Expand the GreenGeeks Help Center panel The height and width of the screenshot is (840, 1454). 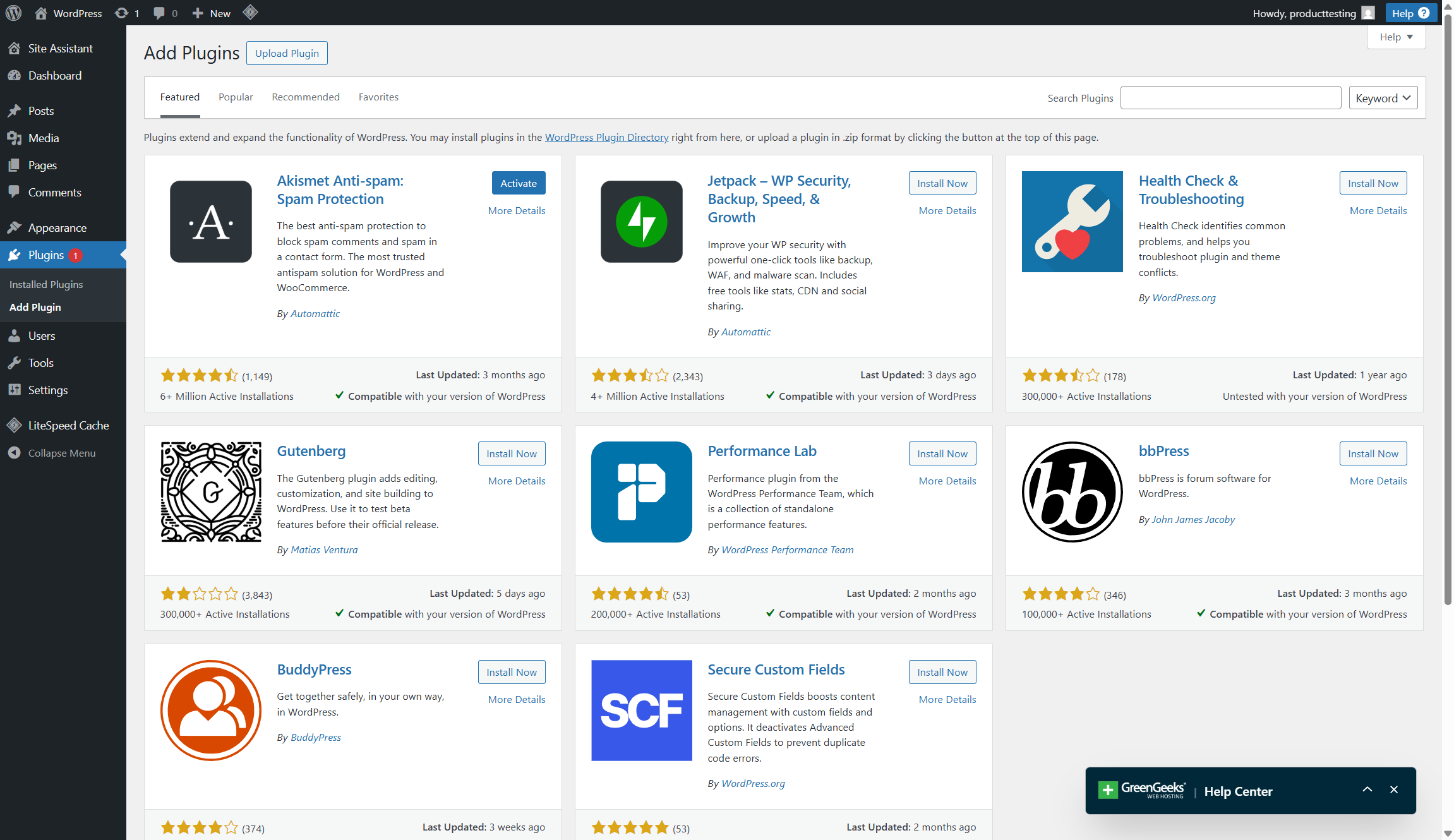pos(1367,789)
